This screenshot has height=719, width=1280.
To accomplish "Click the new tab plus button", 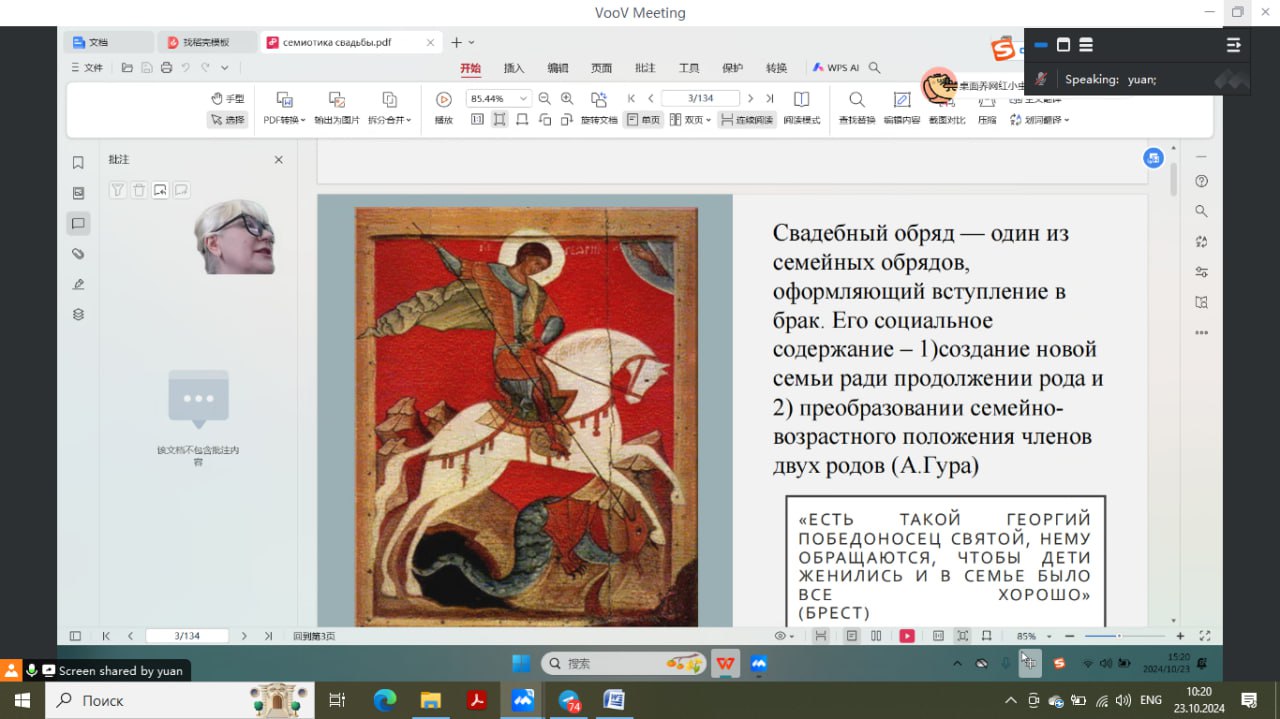I will 456,42.
